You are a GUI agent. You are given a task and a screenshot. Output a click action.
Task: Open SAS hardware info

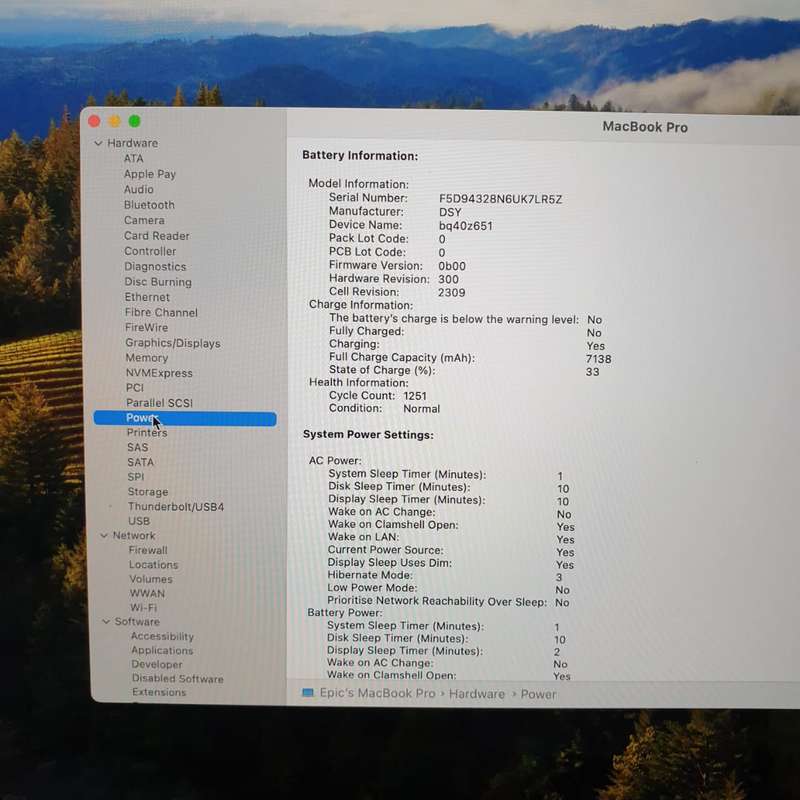(138, 447)
